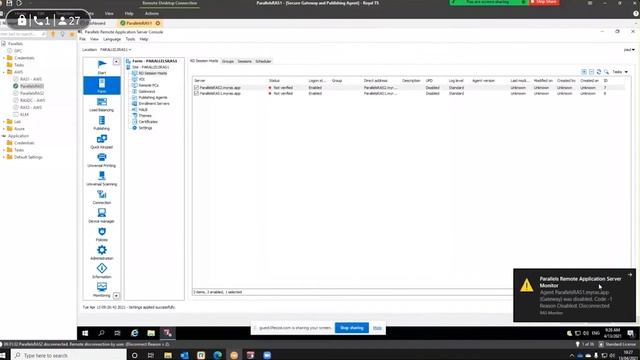Image resolution: width=640 pixels, height=360 pixels.
Task: Select Settings node in farm tree
Action: click(x=145, y=128)
